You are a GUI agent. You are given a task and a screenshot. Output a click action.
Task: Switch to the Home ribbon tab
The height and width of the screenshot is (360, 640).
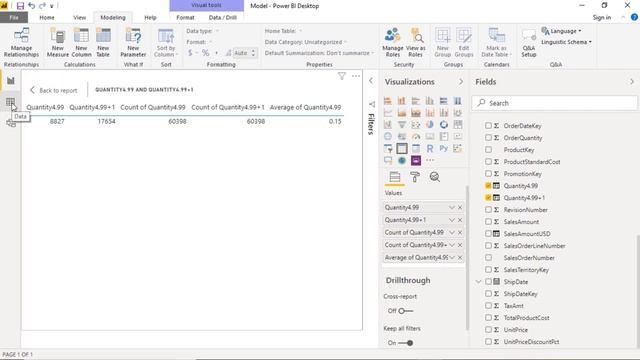pos(47,18)
